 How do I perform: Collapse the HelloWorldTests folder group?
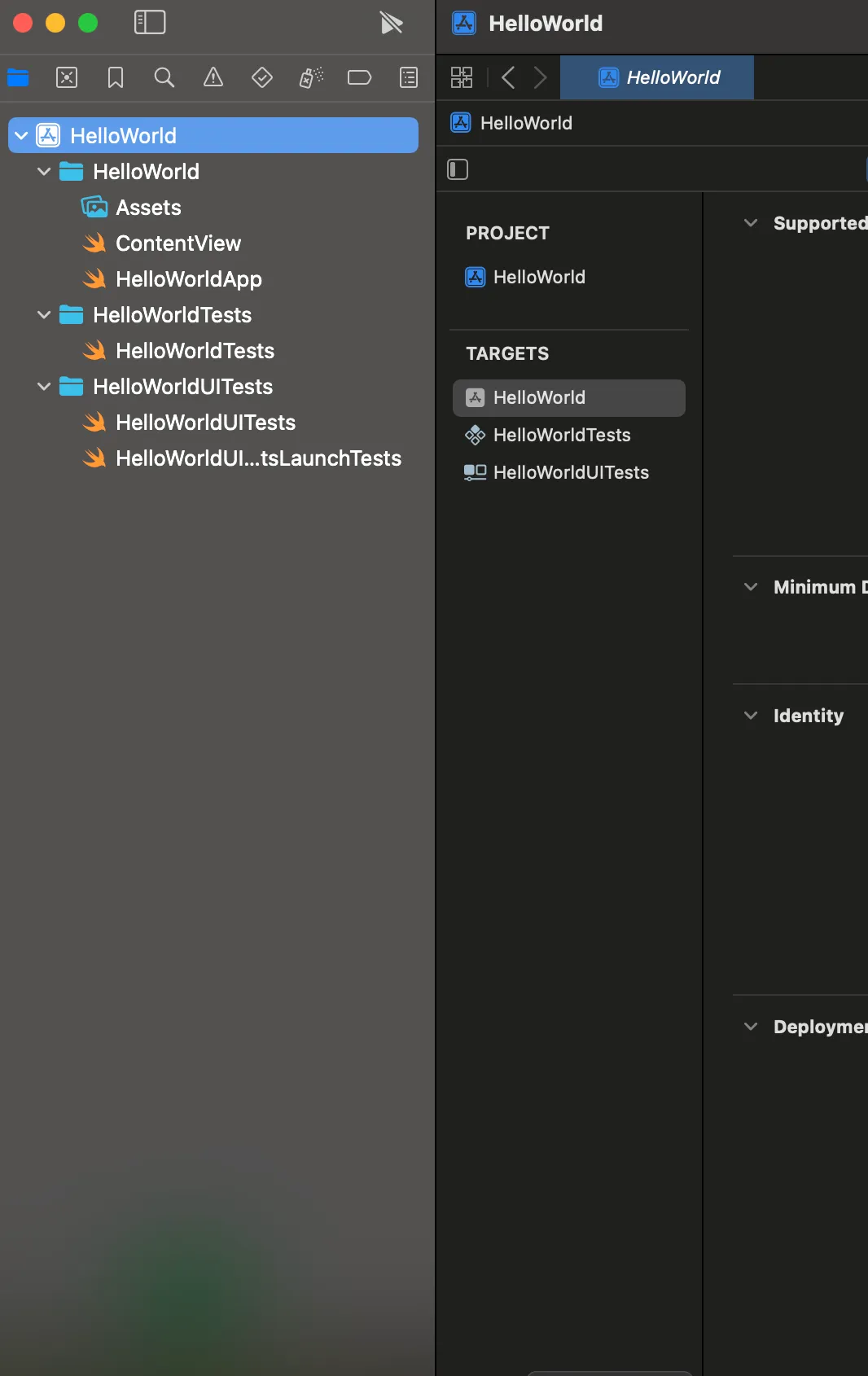click(x=44, y=315)
